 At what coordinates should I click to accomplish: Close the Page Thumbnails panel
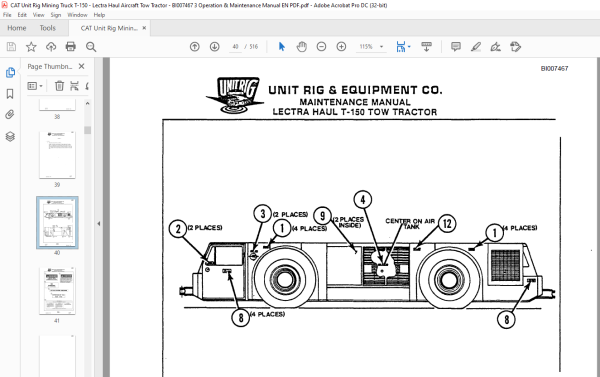[82, 66]
